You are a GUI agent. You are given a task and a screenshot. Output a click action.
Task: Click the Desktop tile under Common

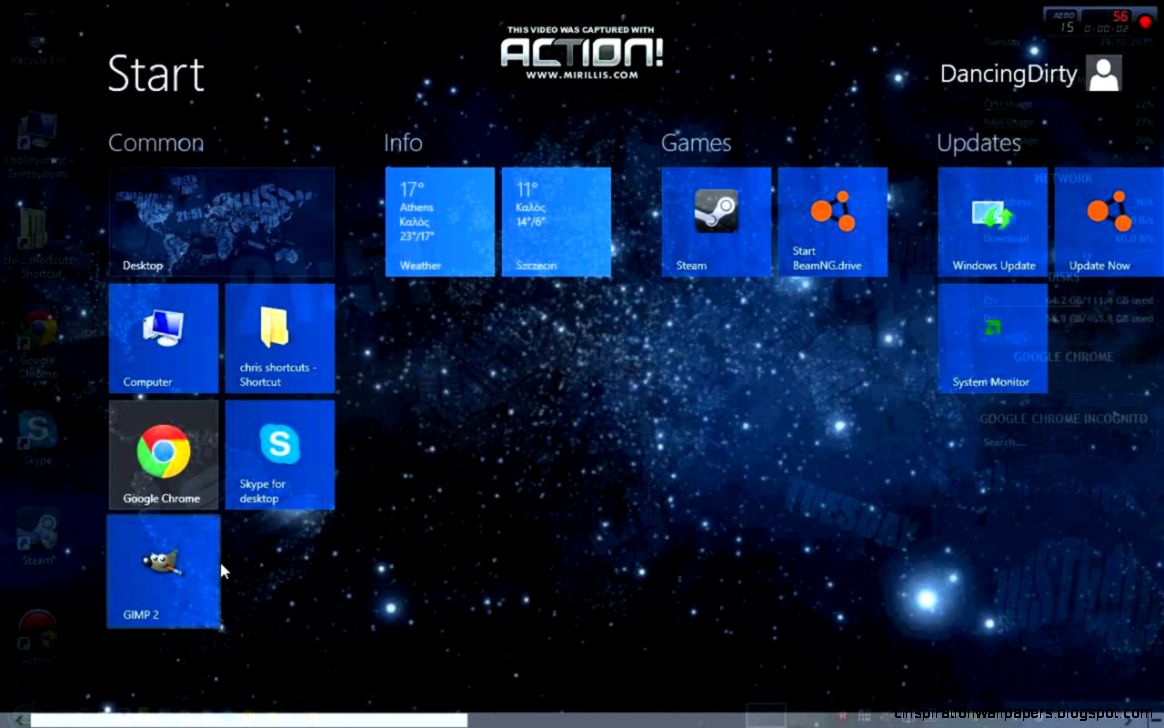point(221,220)
